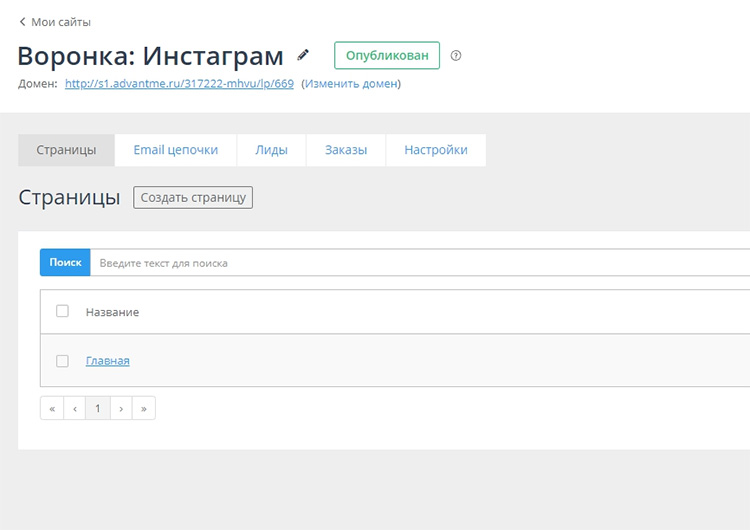The height and width of the screenshot is (530, 750).
Task: Open the funnel domain URL link
Action: pyautogui.click(x=179, y=84)
